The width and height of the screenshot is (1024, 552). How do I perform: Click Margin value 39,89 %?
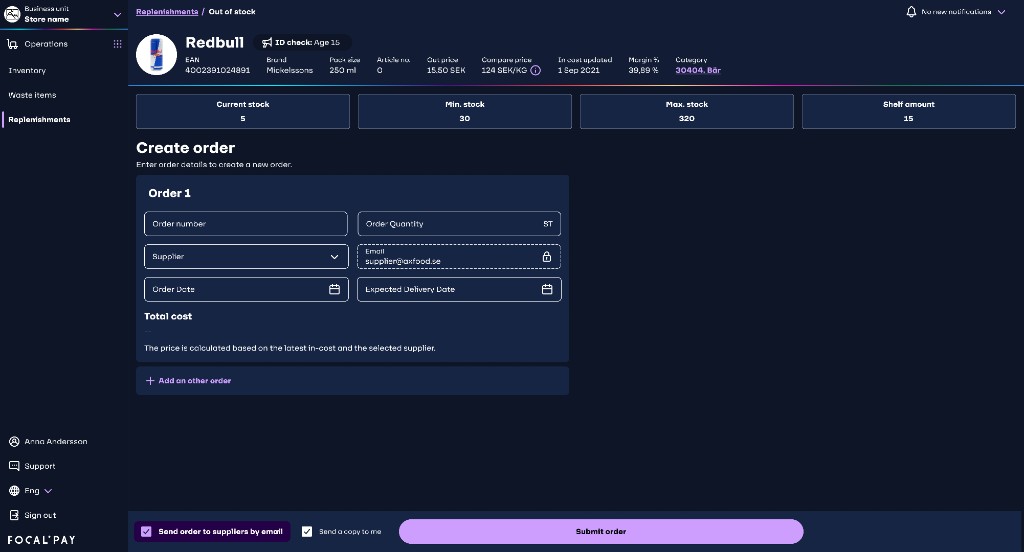coord(643,71)
